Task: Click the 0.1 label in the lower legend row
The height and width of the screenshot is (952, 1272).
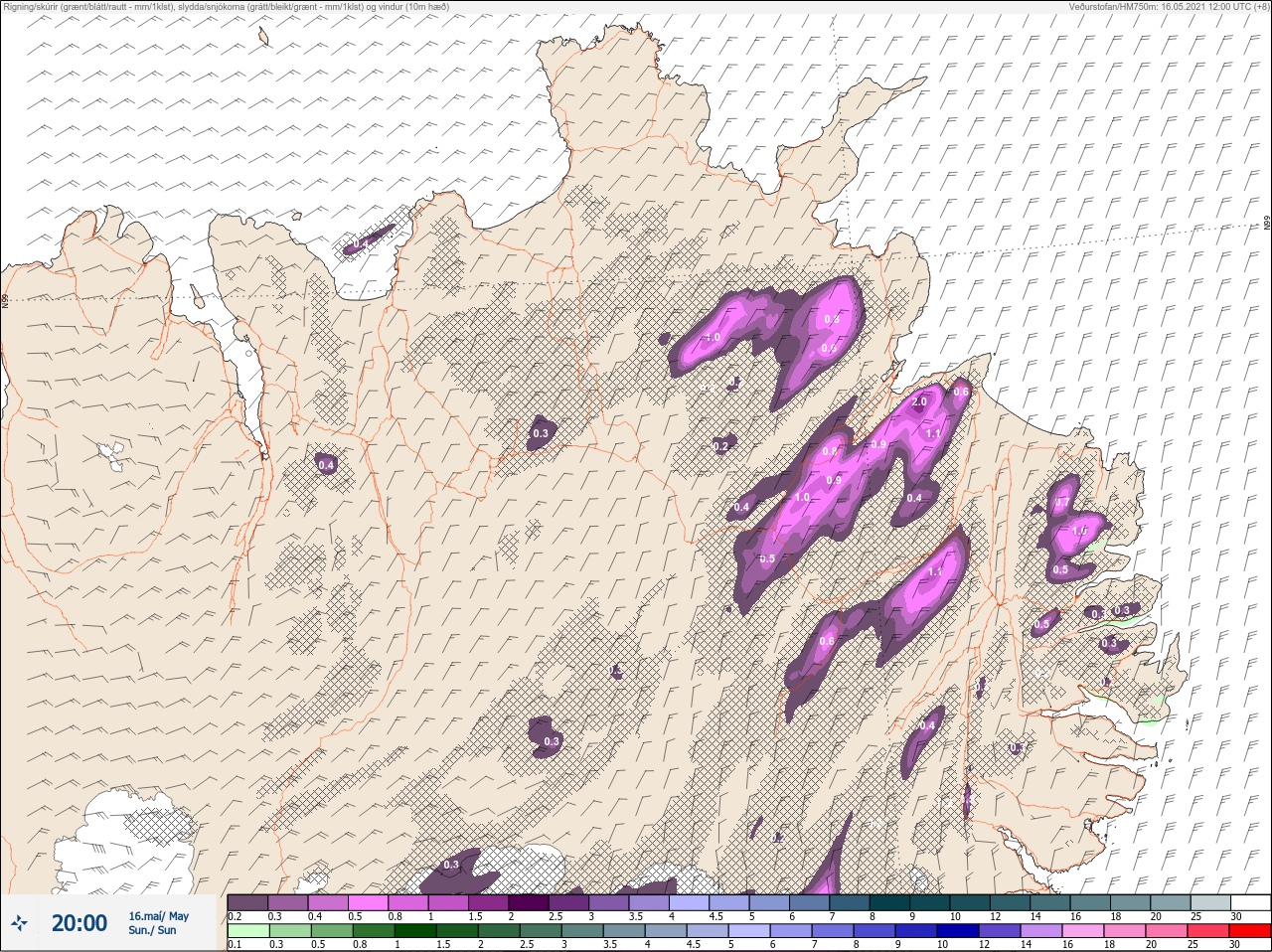Action: [x=235, y=944]
